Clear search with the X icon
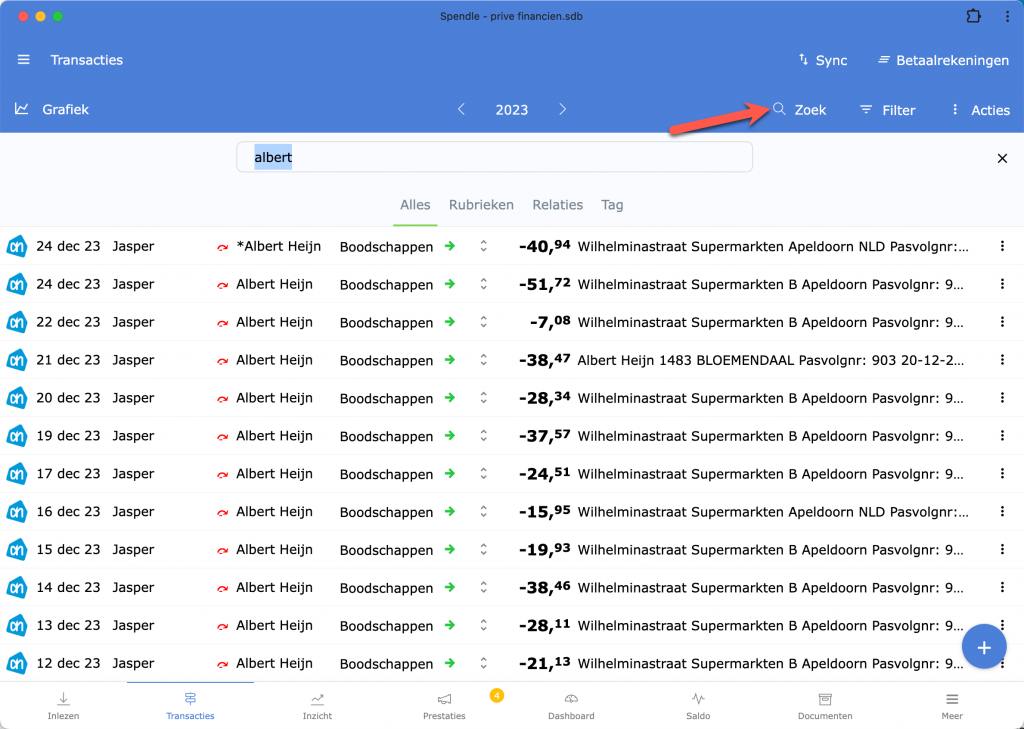 [1002, 158]
